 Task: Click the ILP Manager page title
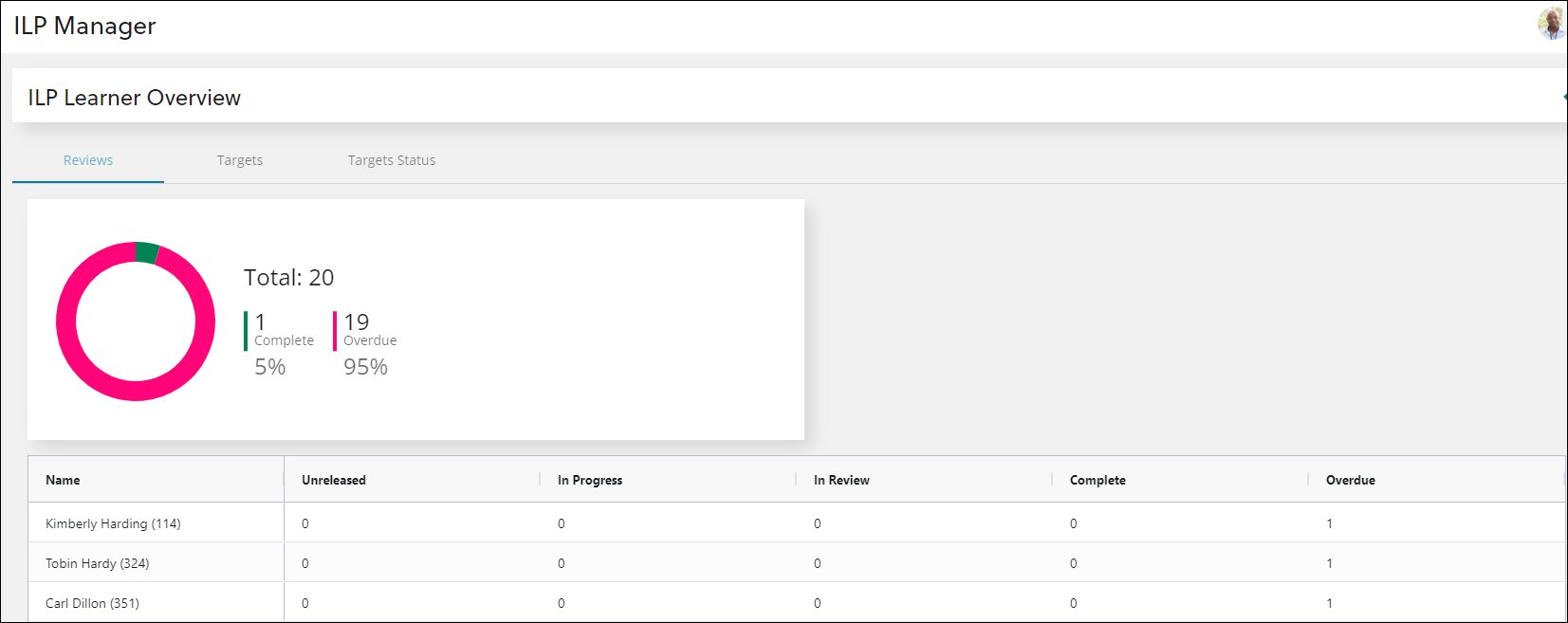pyautogui.click(x=84, y=26)
